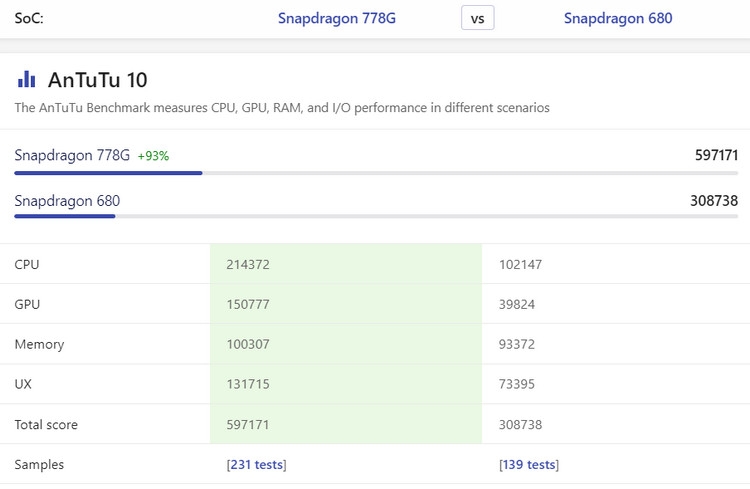Click the AnTuTu 10 heading
Image resolution: width=750 pixels, height=489 pixels.
click(98, 80)
